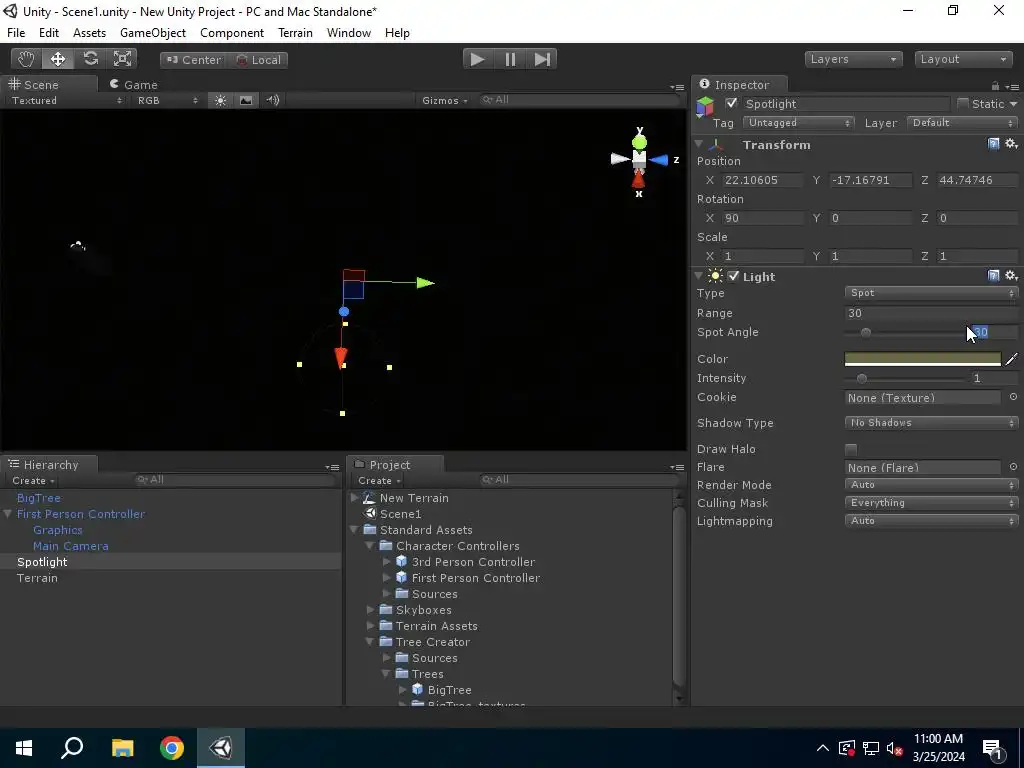
Task: Toggle Local coordinate button
Action: click(258, 59)
